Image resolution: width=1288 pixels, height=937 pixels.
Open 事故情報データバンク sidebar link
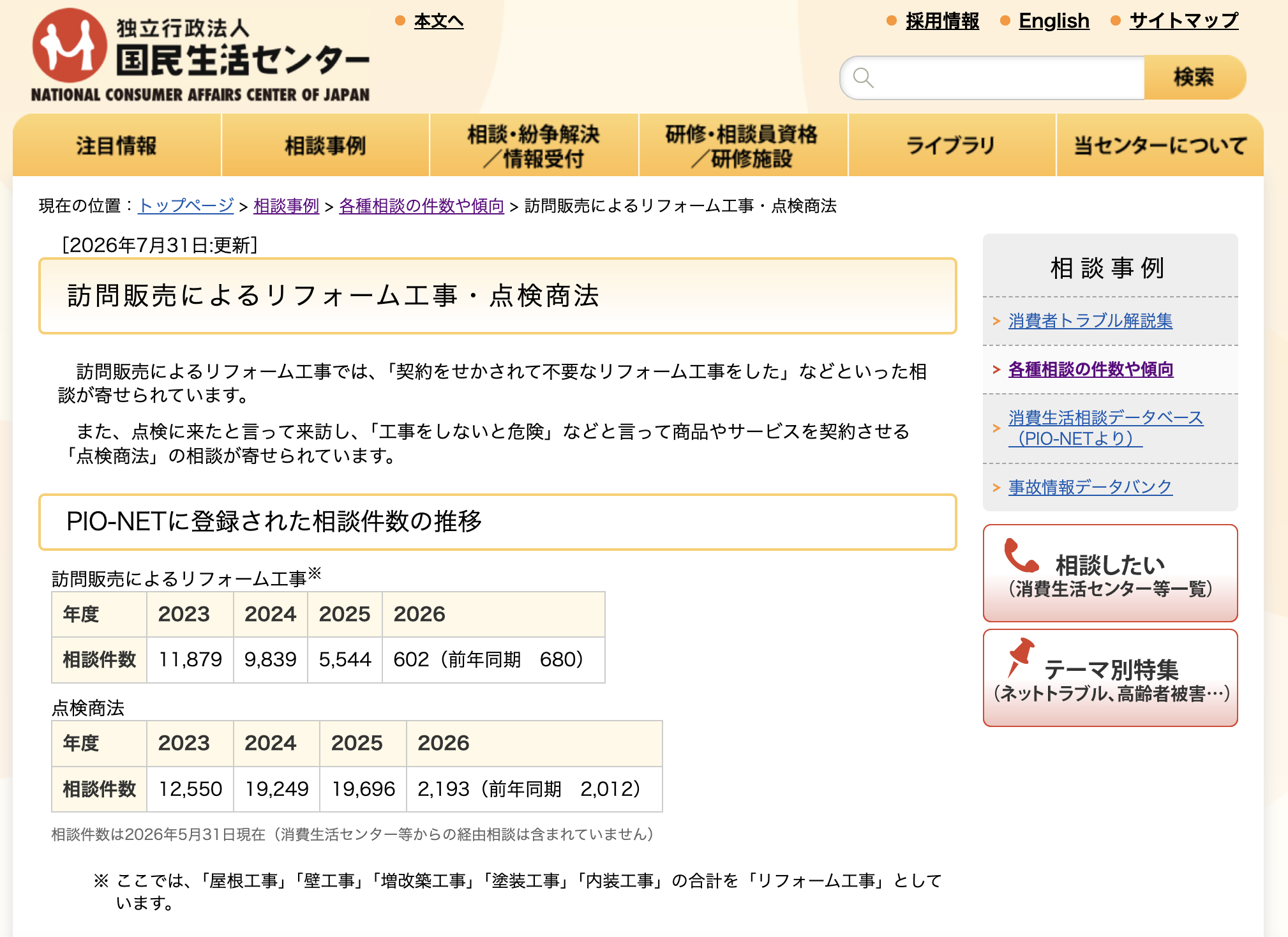point(1090,487)
